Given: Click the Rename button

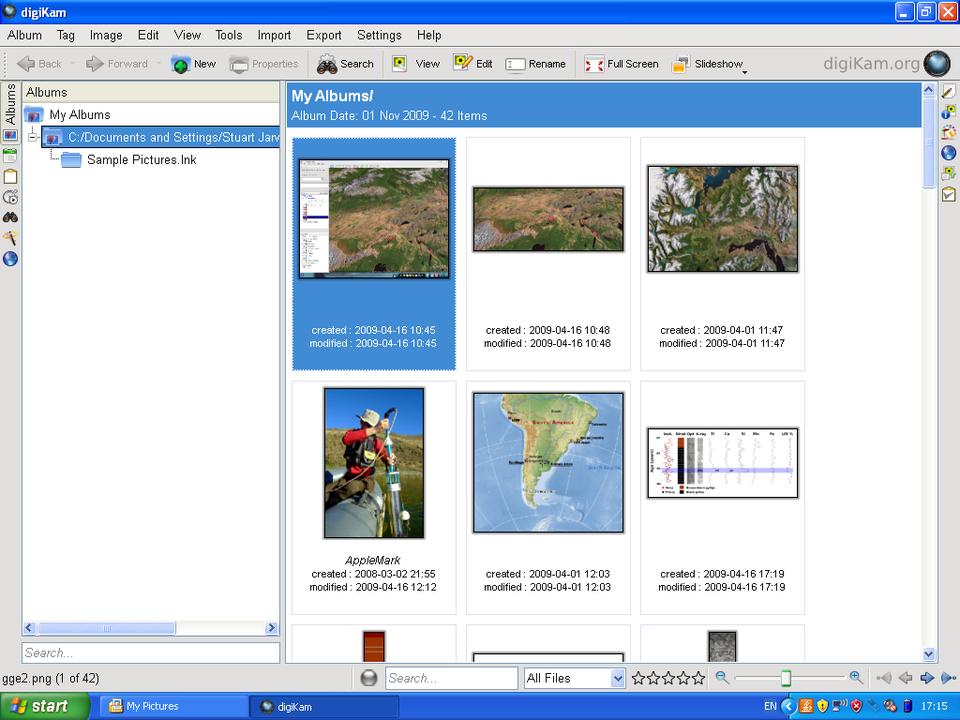Looking at the screenshot, I should (536, 64).
